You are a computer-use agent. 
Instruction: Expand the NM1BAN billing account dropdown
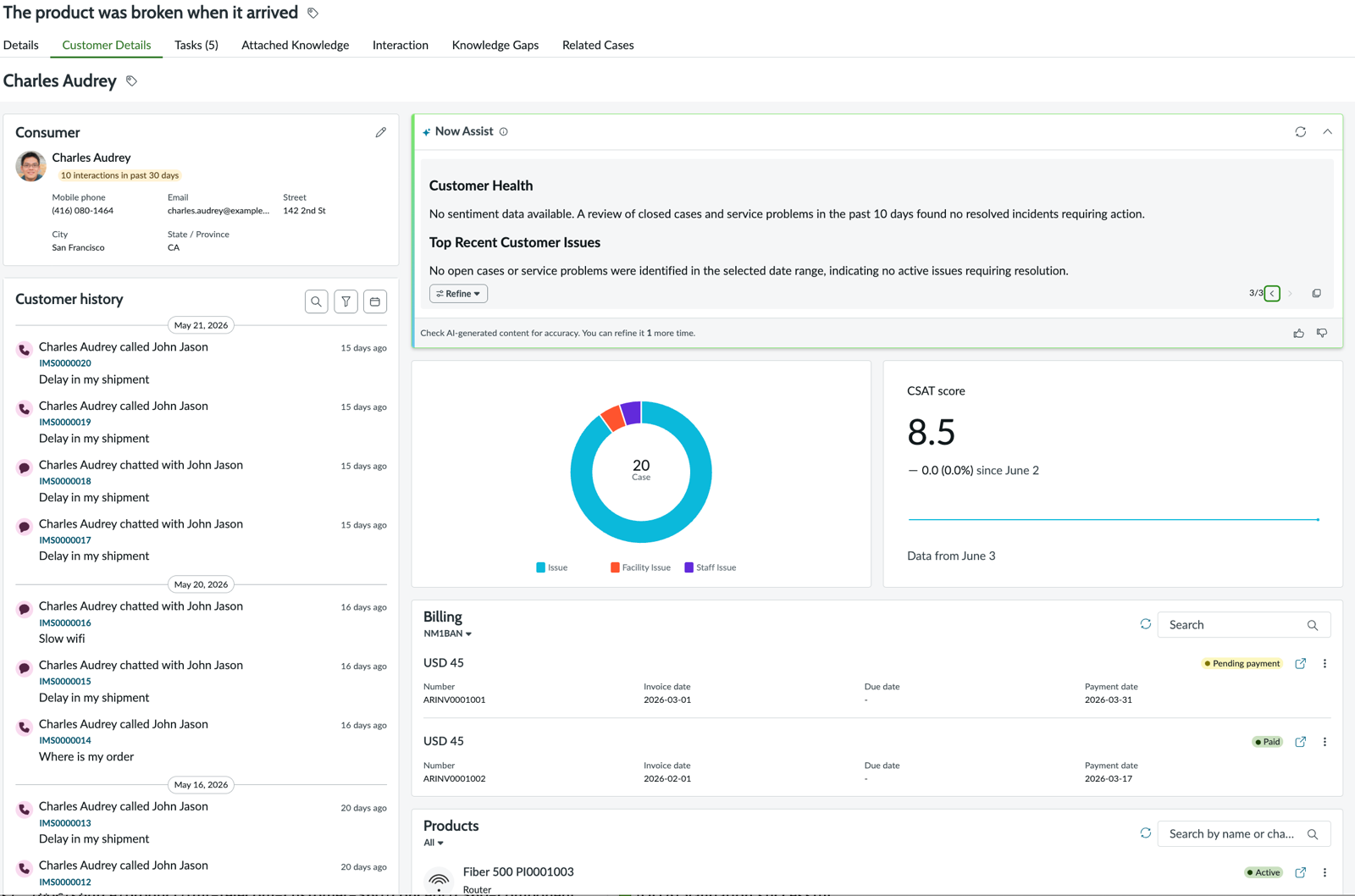pyautogui.click(x=448, y=633)
